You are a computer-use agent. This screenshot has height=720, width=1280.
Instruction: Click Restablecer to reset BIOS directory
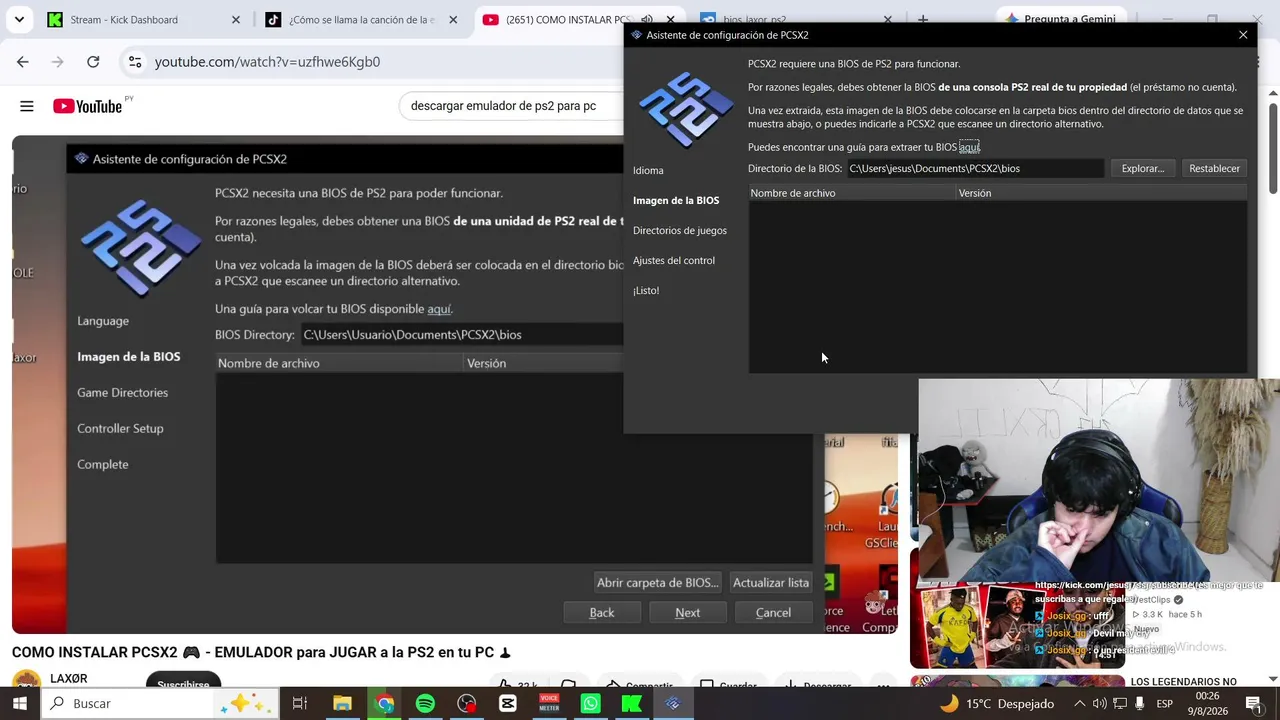coord(1214,168)
